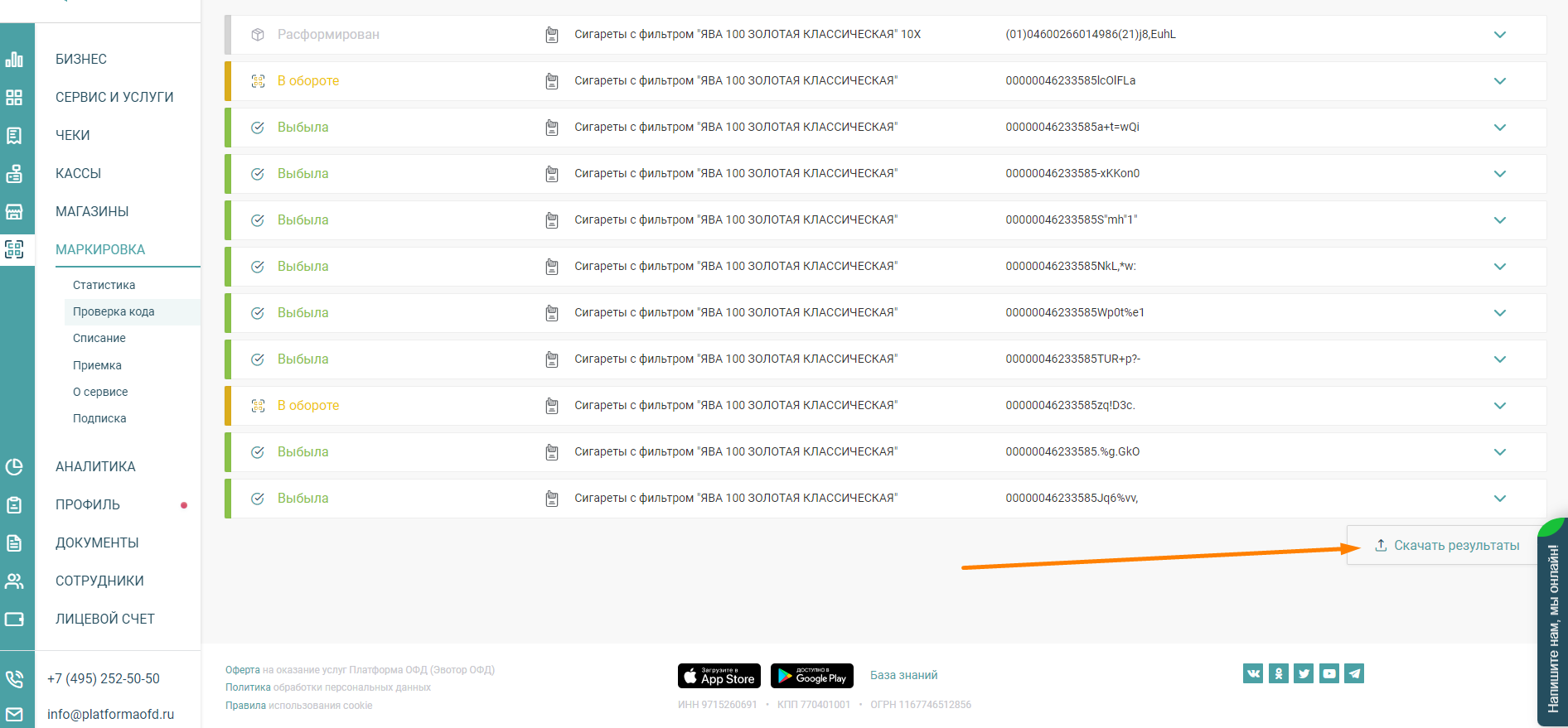The image size is (1568, 728).
Task: Click the info@platformaofd.ru email address
Action: [x=111, y=714]
